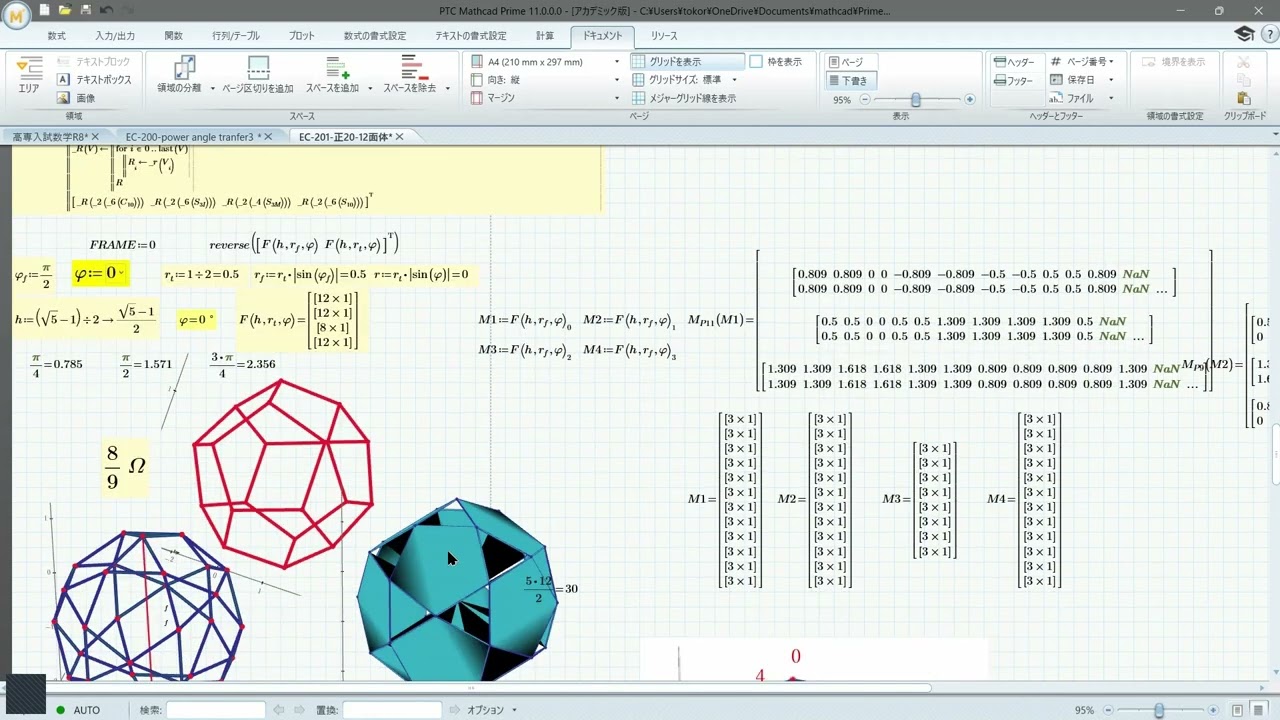Click the Copy icon in clipboard group
Image resolution: width=1280 pixels, height=720 pixels.
(1244, 80)
